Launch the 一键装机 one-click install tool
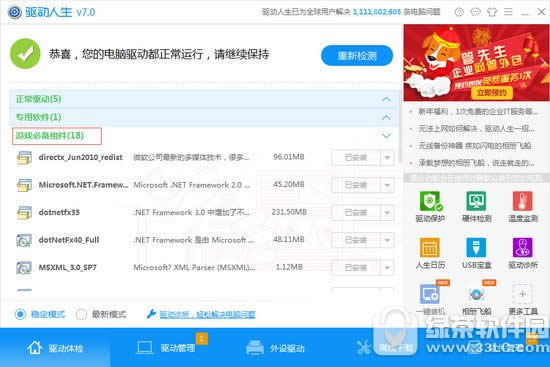 point(430,299)
